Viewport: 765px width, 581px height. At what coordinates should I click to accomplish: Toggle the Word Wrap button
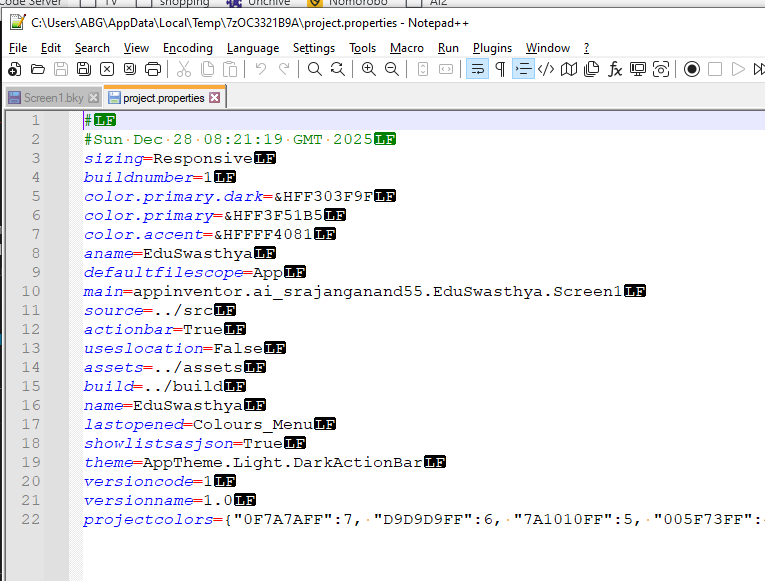pyautogui.click(x=477, y=69)
